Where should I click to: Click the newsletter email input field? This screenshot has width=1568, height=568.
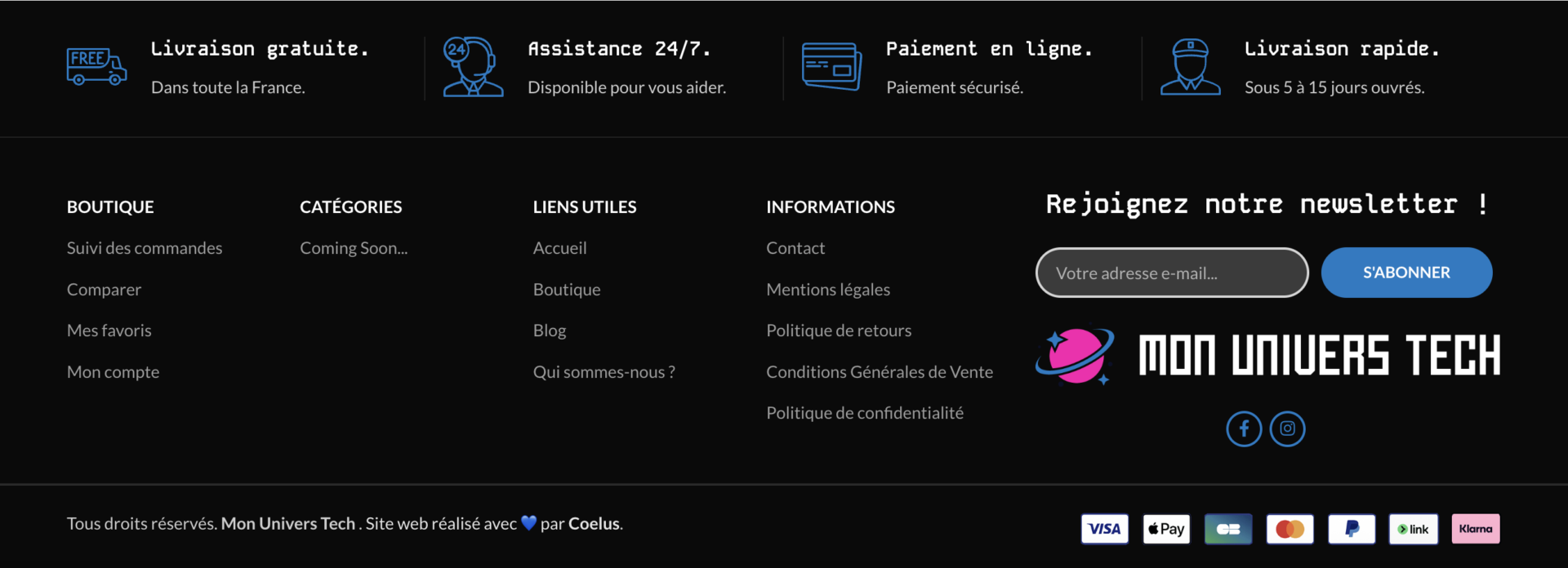pyautogui.click(x=1171, y=272)
